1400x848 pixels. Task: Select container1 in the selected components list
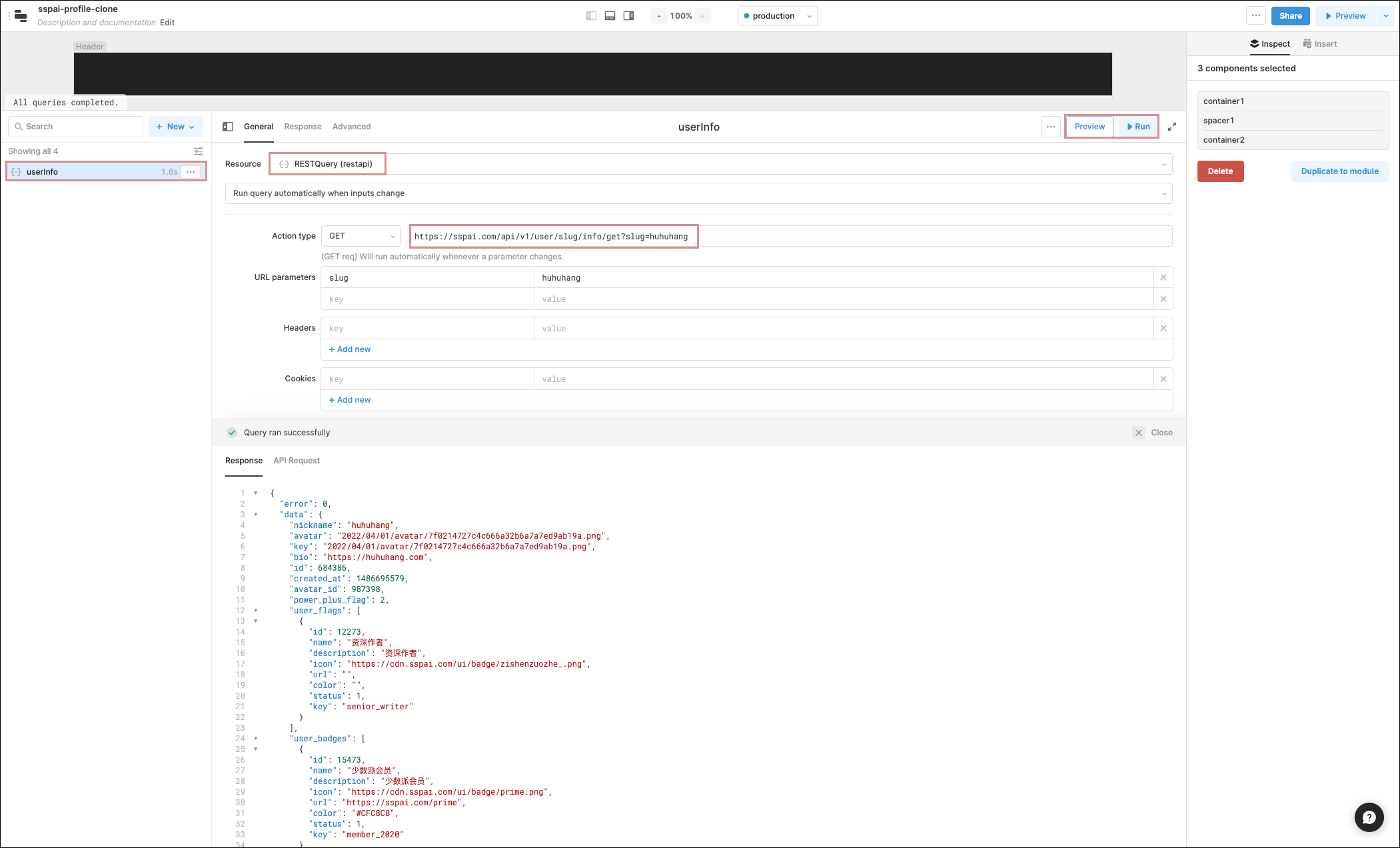(1293, 101)
